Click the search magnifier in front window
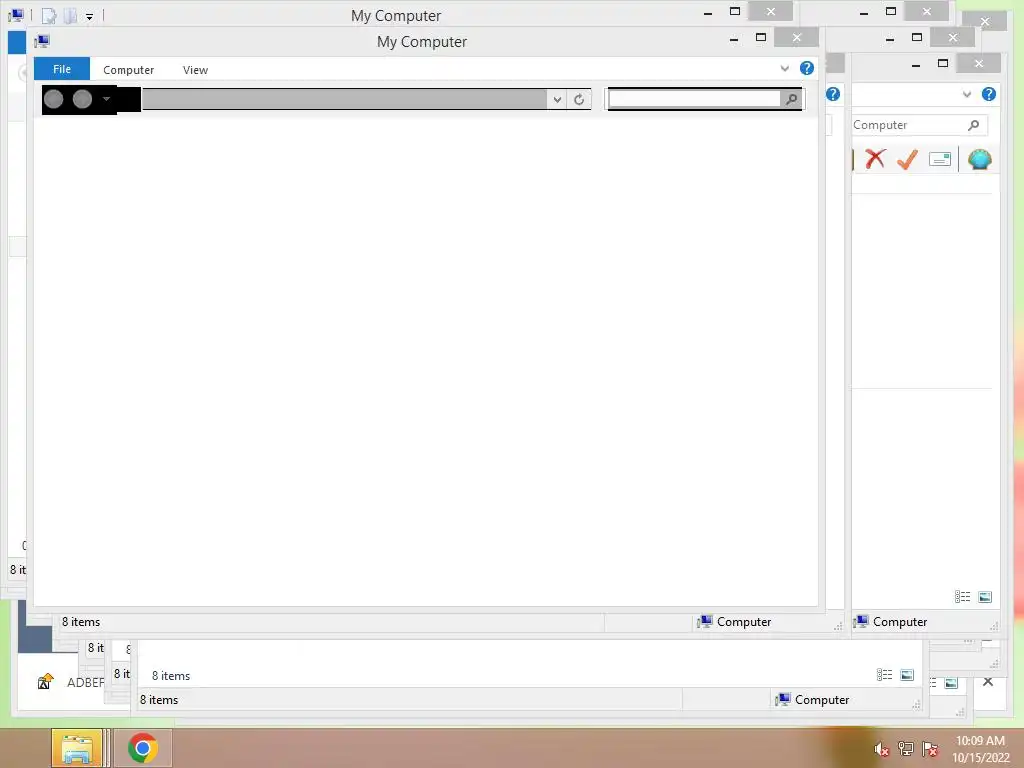The height and width of the screenshot is (768, 1024). point(791,99)
